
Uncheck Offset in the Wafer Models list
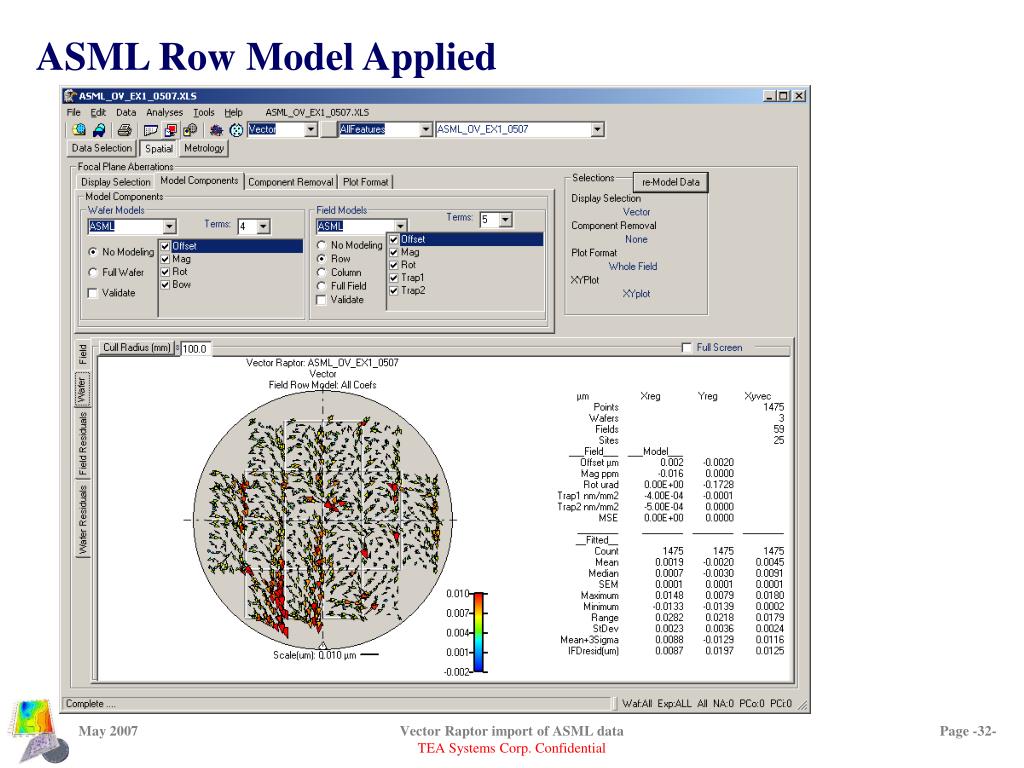click(165, 246)
